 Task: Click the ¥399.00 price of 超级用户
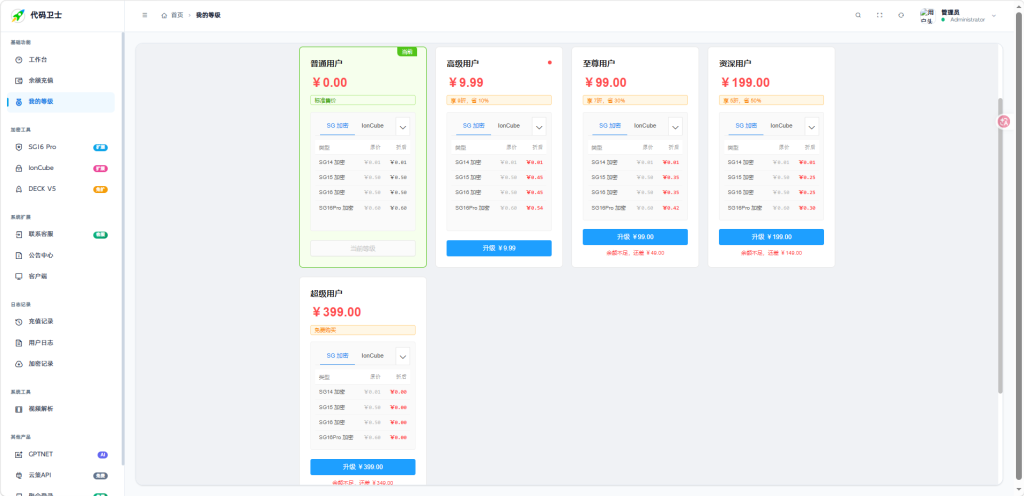(x=336, y=313)
